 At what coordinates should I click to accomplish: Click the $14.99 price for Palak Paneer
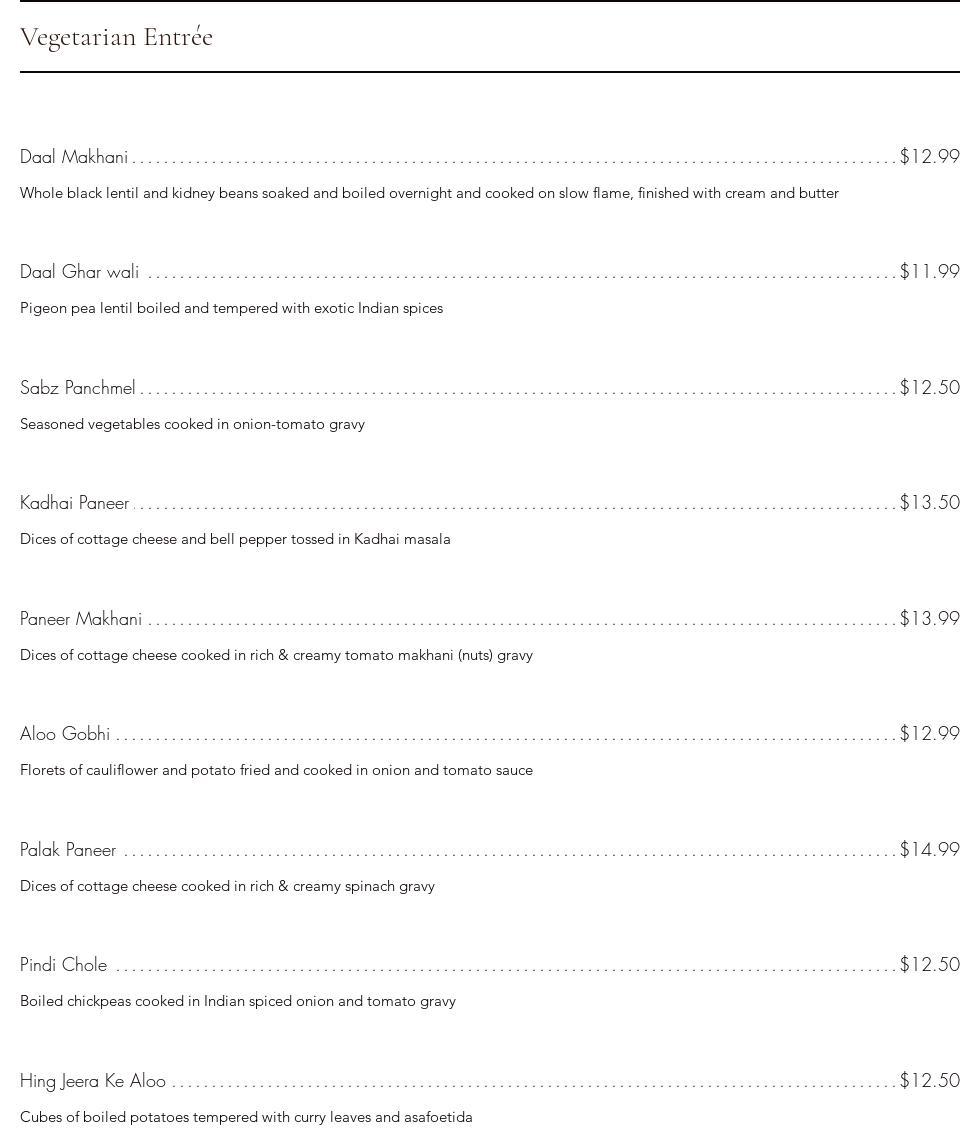click(929, 850)
